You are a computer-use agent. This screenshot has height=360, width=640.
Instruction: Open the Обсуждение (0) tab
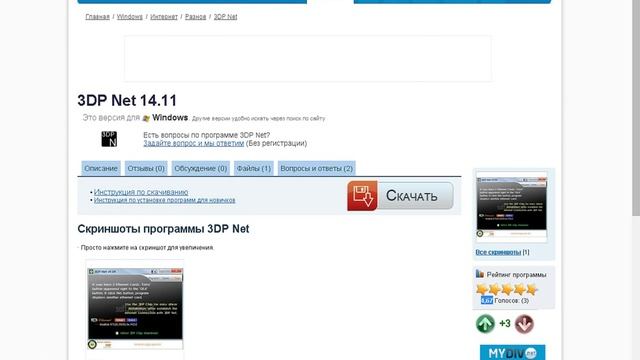[x=200, y=168]
